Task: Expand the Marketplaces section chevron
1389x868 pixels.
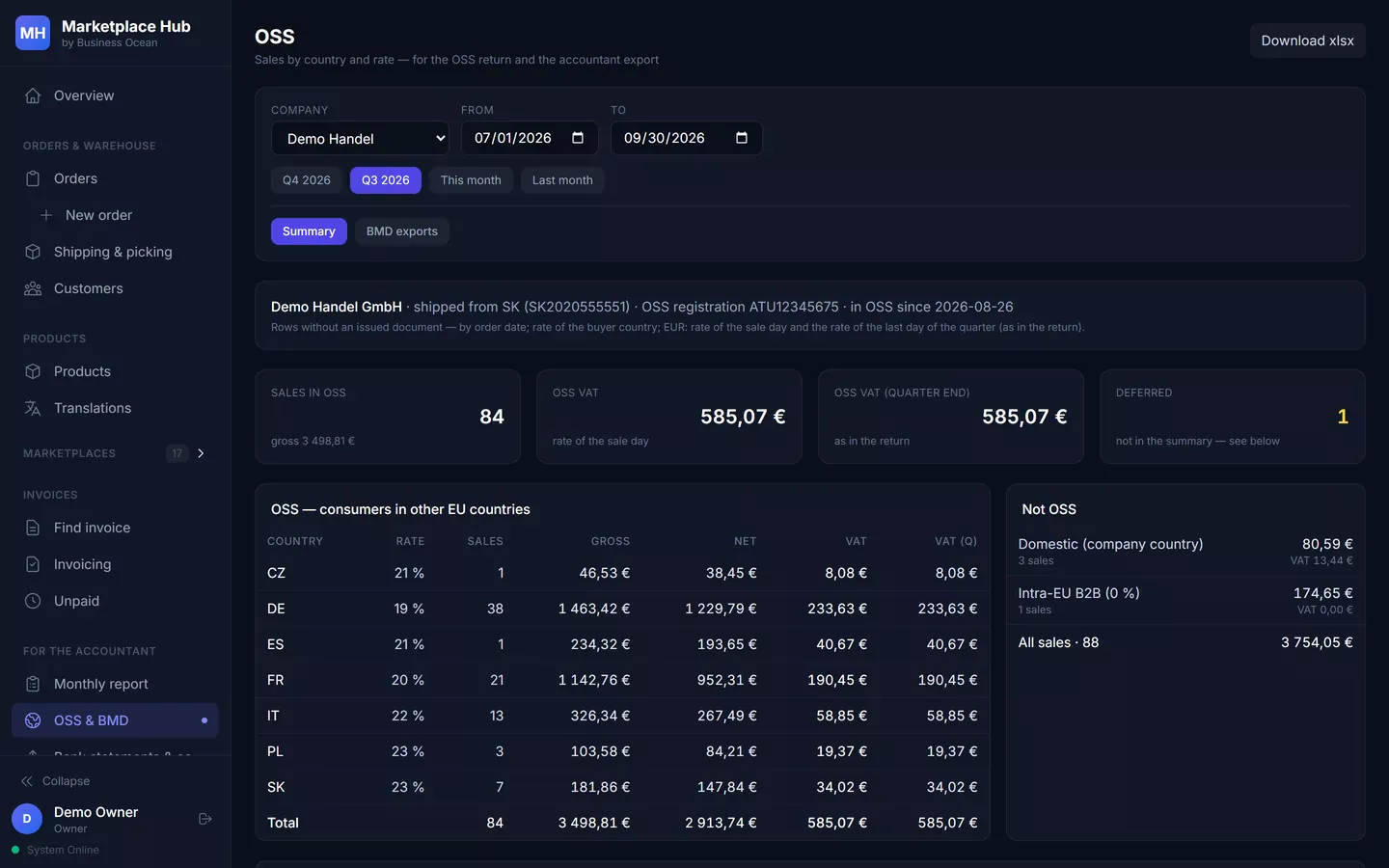Action: (x=201, y=453)
